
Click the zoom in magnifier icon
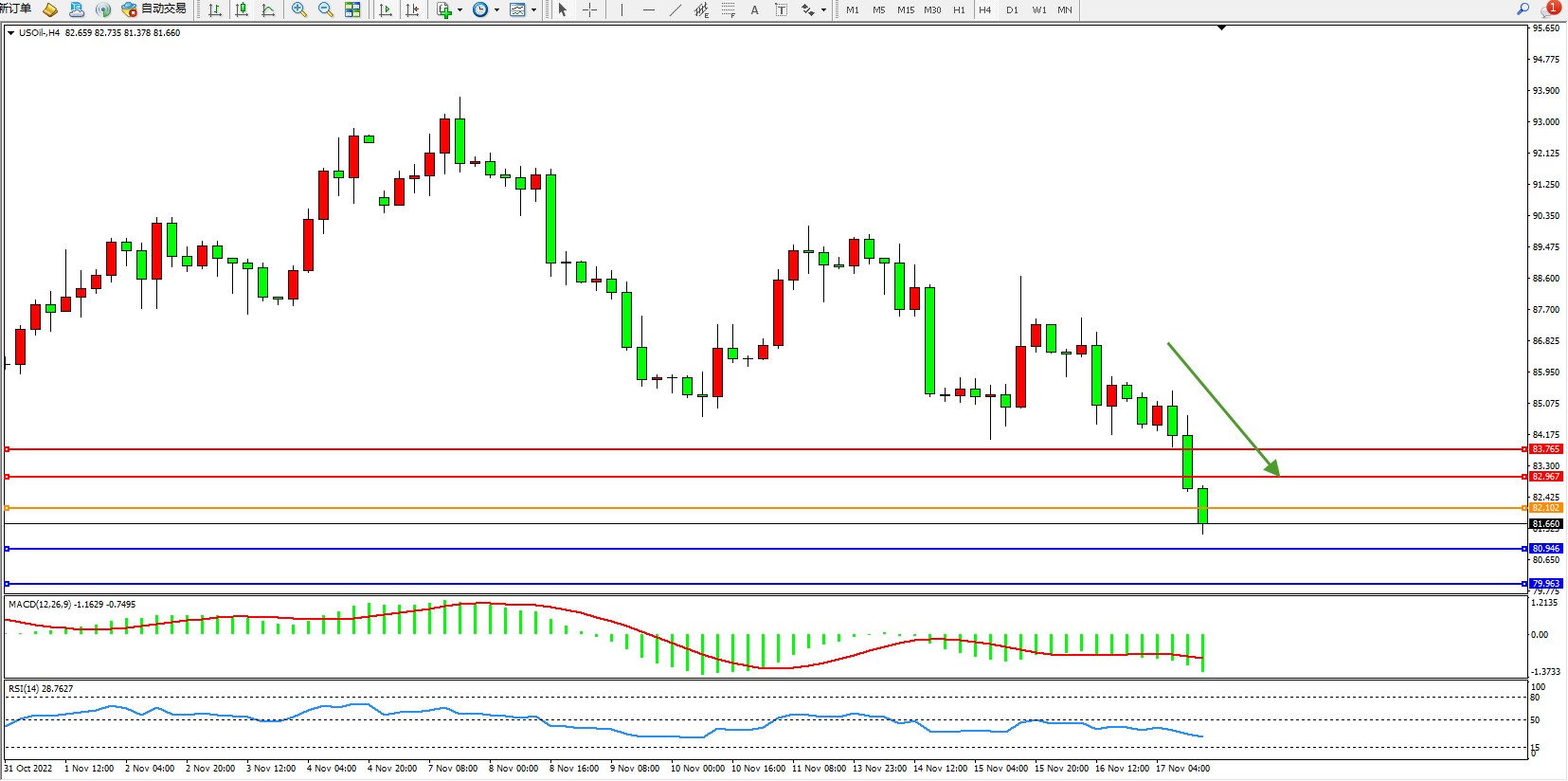299,9
